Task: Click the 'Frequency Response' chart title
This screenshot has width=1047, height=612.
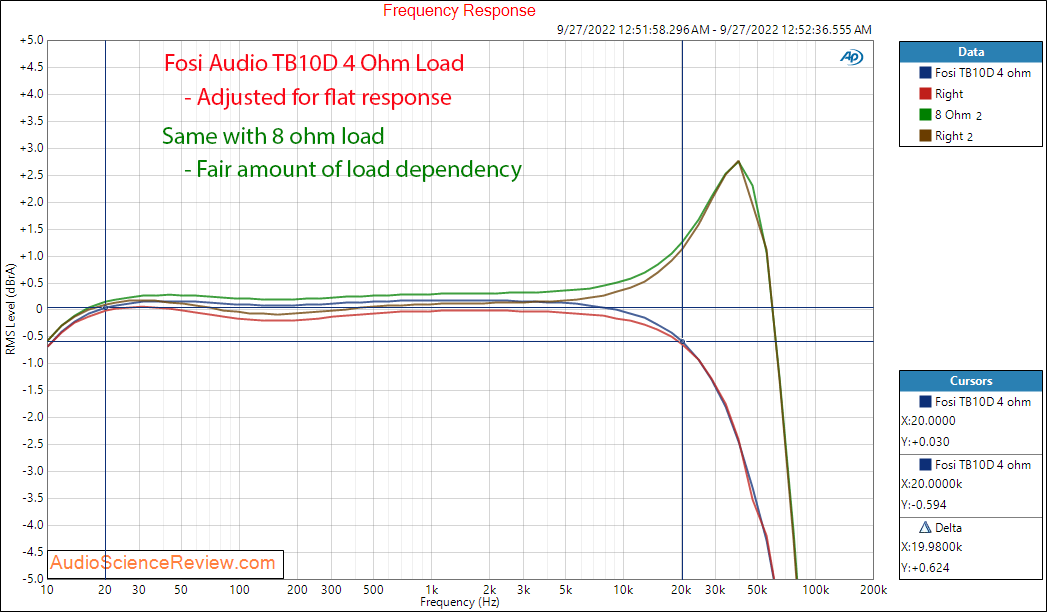Action: pos(459,11)
